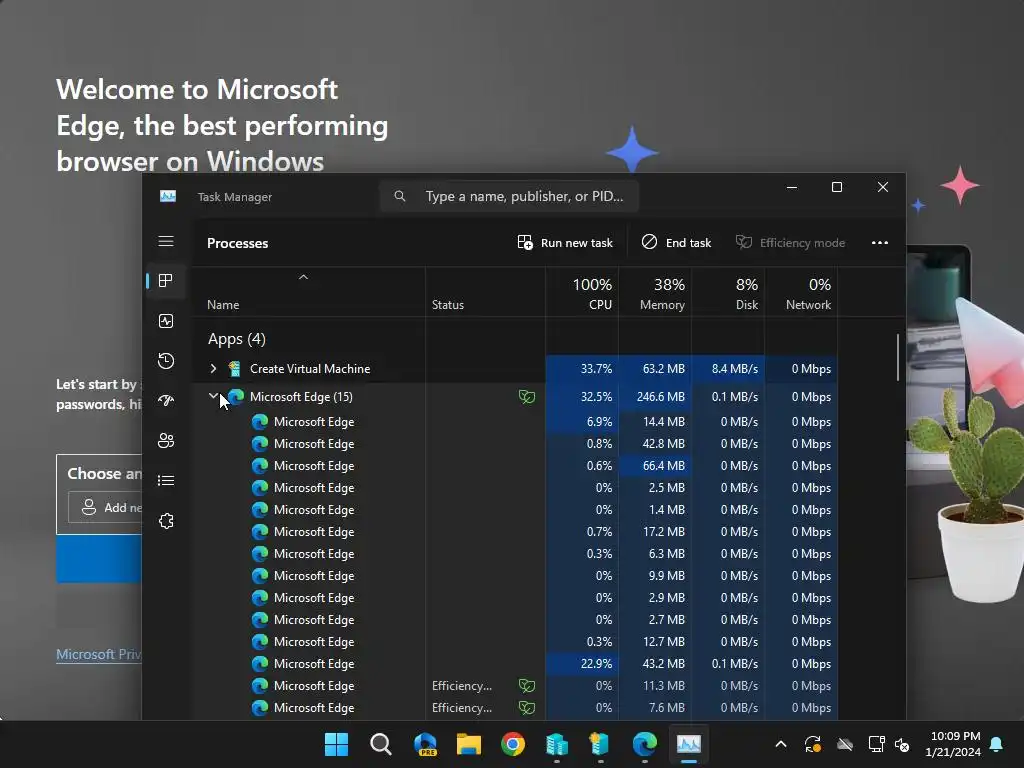Open the App history icon in sidebar
1024x768 pixels.
[x=166, y=360]
